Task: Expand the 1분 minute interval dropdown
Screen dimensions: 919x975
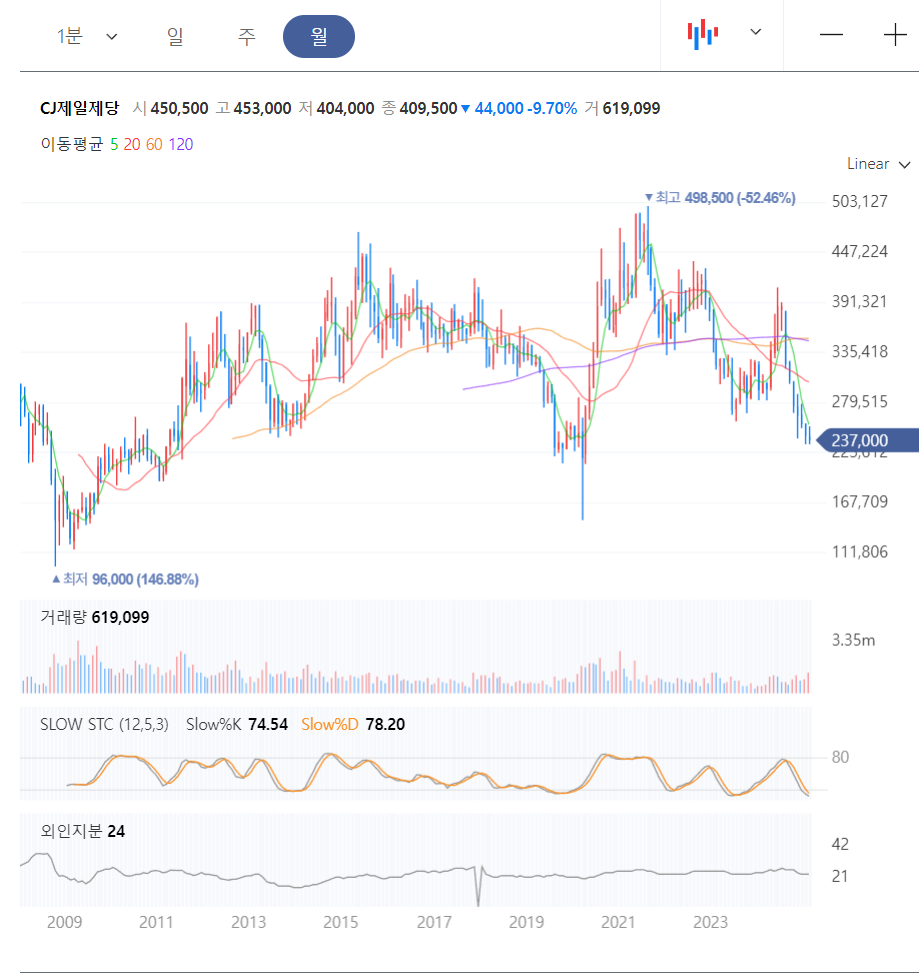Action: [x=87, y=37]
